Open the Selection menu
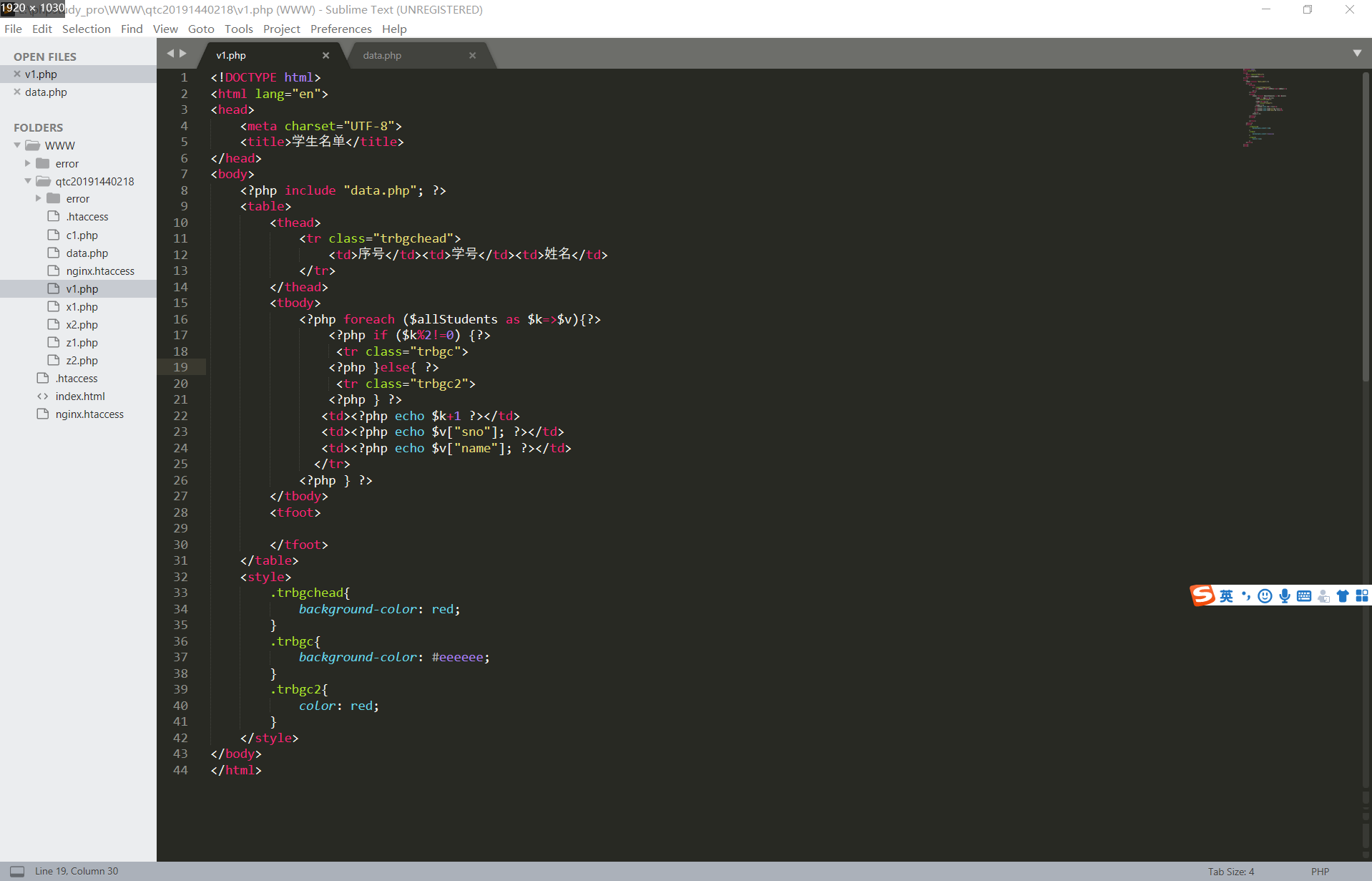This screenshot has width=1372, height=881. tap(87, 29)
